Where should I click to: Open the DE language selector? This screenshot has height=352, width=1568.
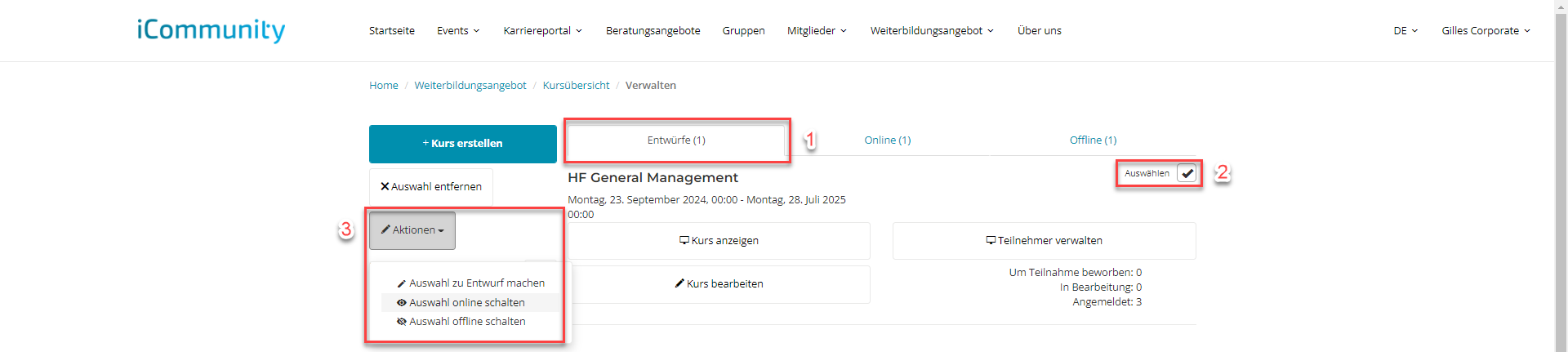tap(1405, 30)
